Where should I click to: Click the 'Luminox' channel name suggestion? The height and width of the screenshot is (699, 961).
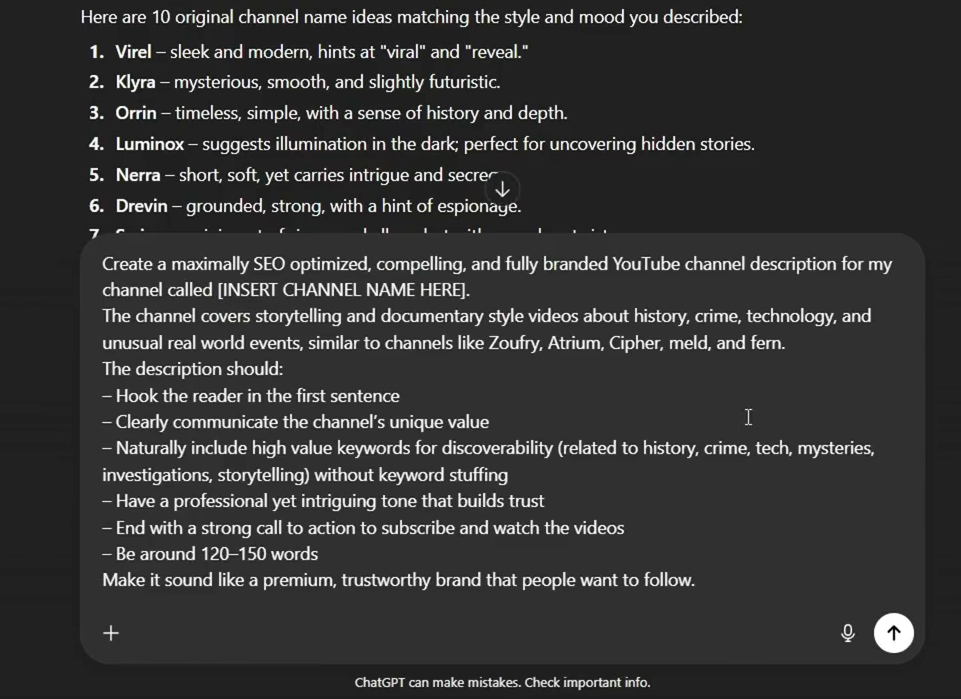click(150, 144)
